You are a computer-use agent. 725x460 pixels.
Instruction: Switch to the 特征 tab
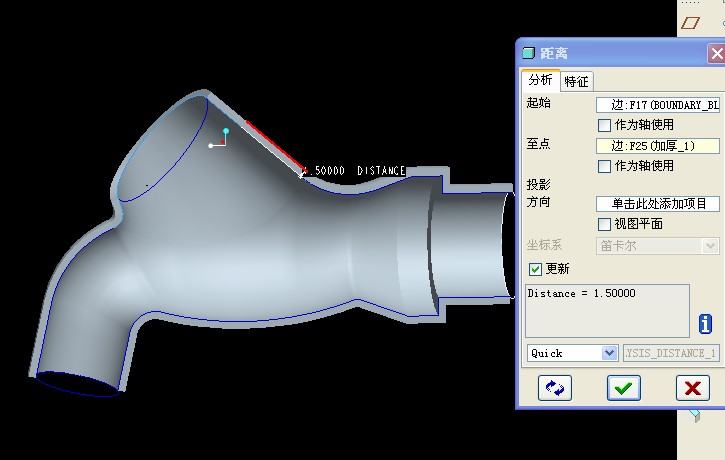click(577, 82)
